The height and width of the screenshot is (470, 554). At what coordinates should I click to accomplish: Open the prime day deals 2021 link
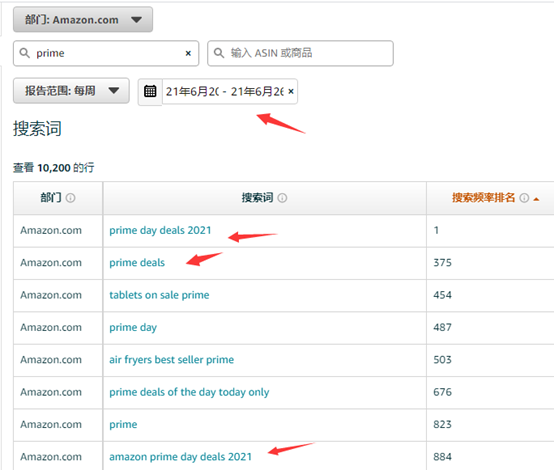(x=160, y=230)
